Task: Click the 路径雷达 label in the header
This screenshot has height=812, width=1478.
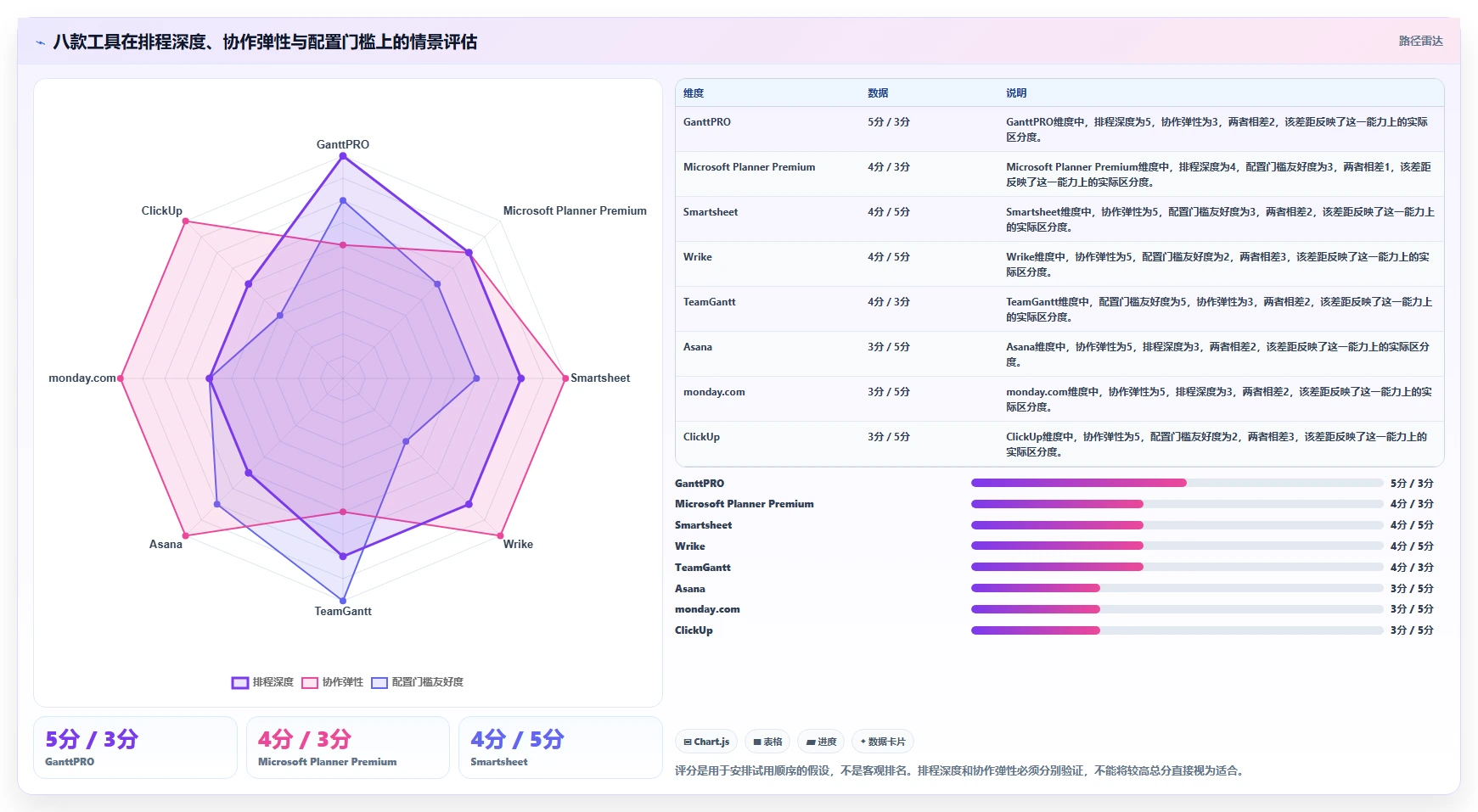Action: [x=1420, y=41]
